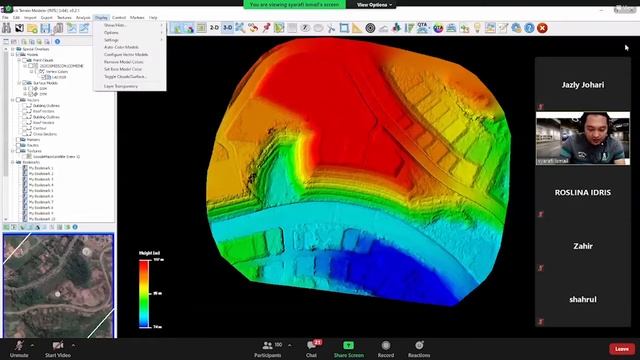Collapse the Vectors tree node
Viewport: 640px width, 360px height.
click(13, 100)
